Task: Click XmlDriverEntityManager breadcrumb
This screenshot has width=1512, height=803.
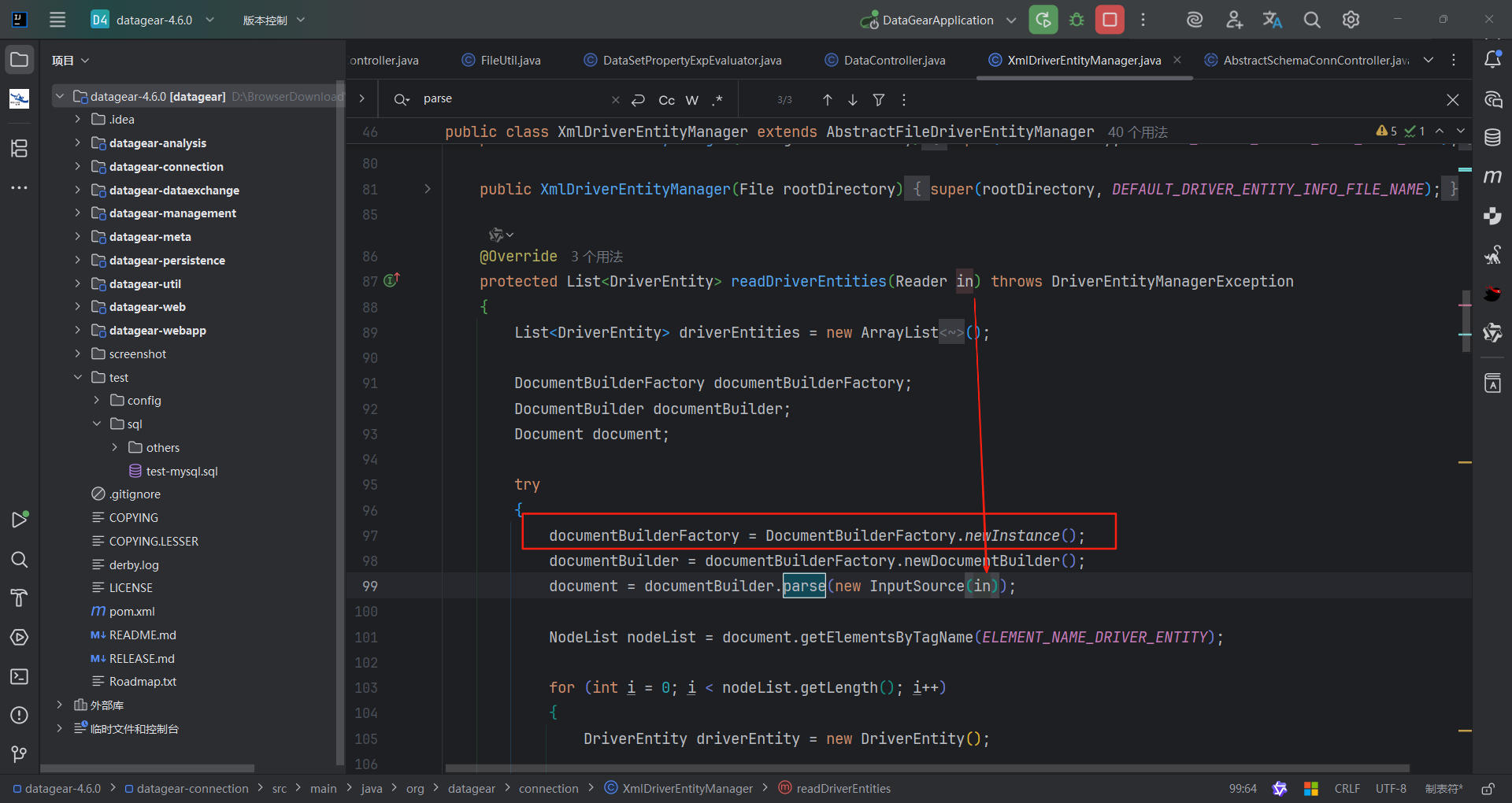Action: (678, 788)
